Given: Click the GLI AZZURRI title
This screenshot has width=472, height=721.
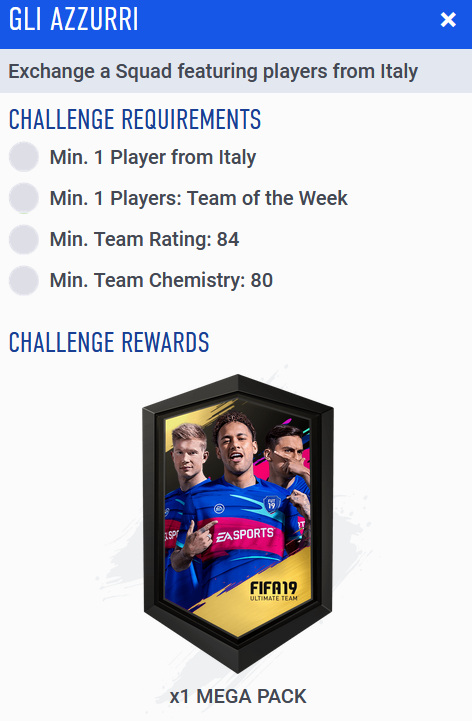Looking at the screenshot, I should (74, 19).
